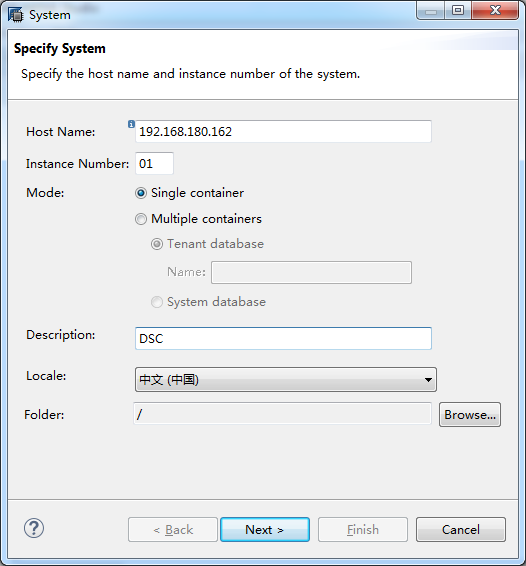
Task: Click the Locale dropdown arrow
Action: (x=428, y=380)
